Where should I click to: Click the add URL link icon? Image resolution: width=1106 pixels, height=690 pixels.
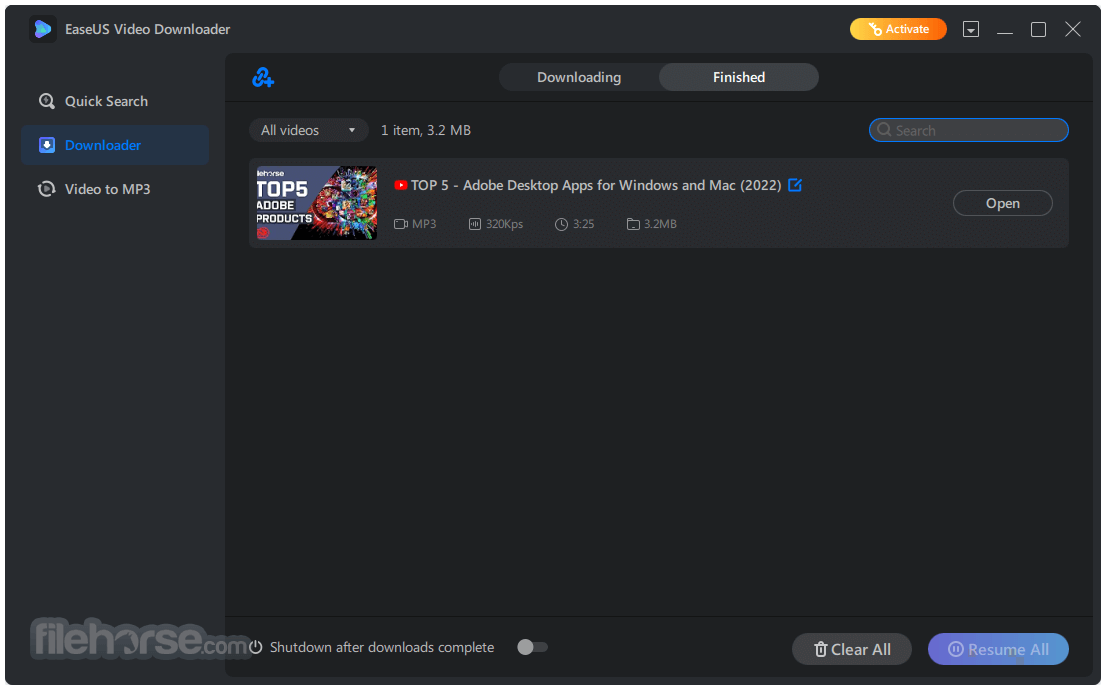coord(263,77)
